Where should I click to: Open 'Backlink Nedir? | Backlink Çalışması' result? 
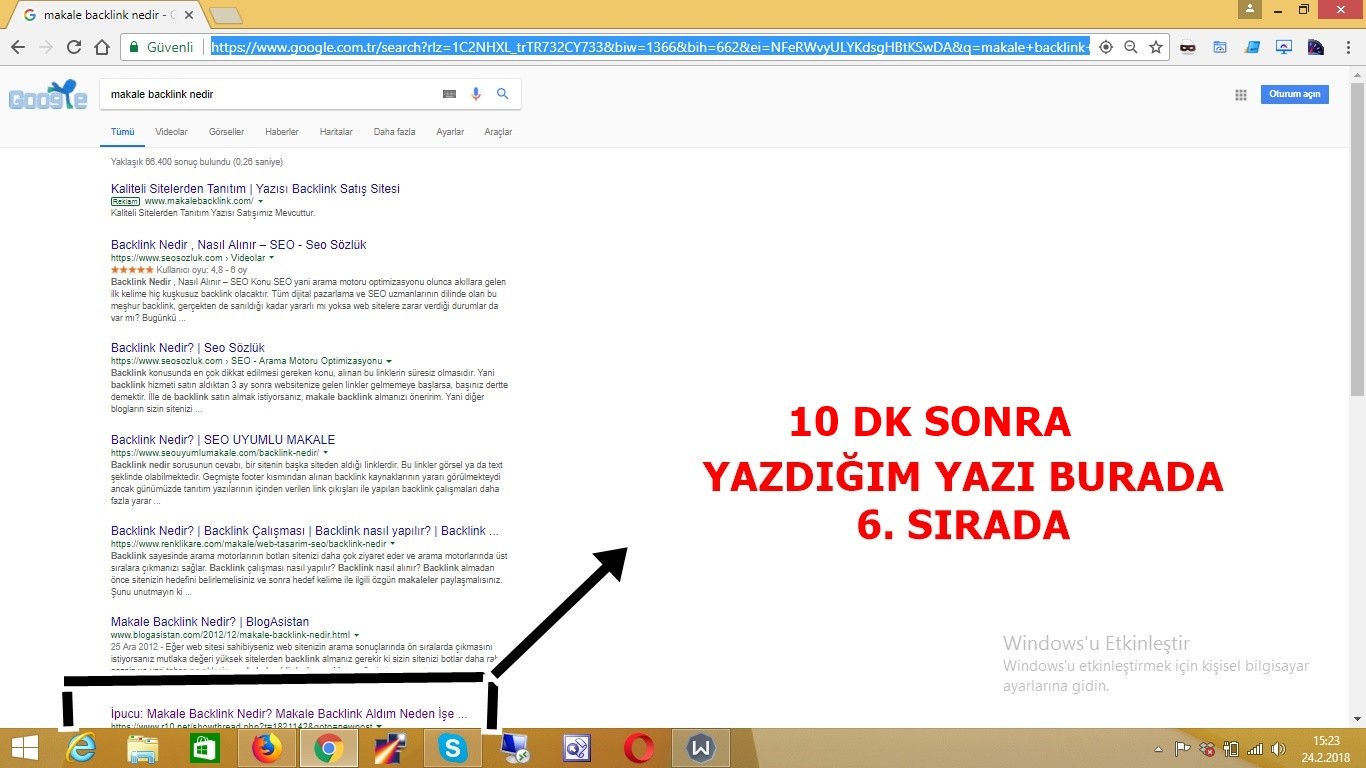[x=305, y=531]
